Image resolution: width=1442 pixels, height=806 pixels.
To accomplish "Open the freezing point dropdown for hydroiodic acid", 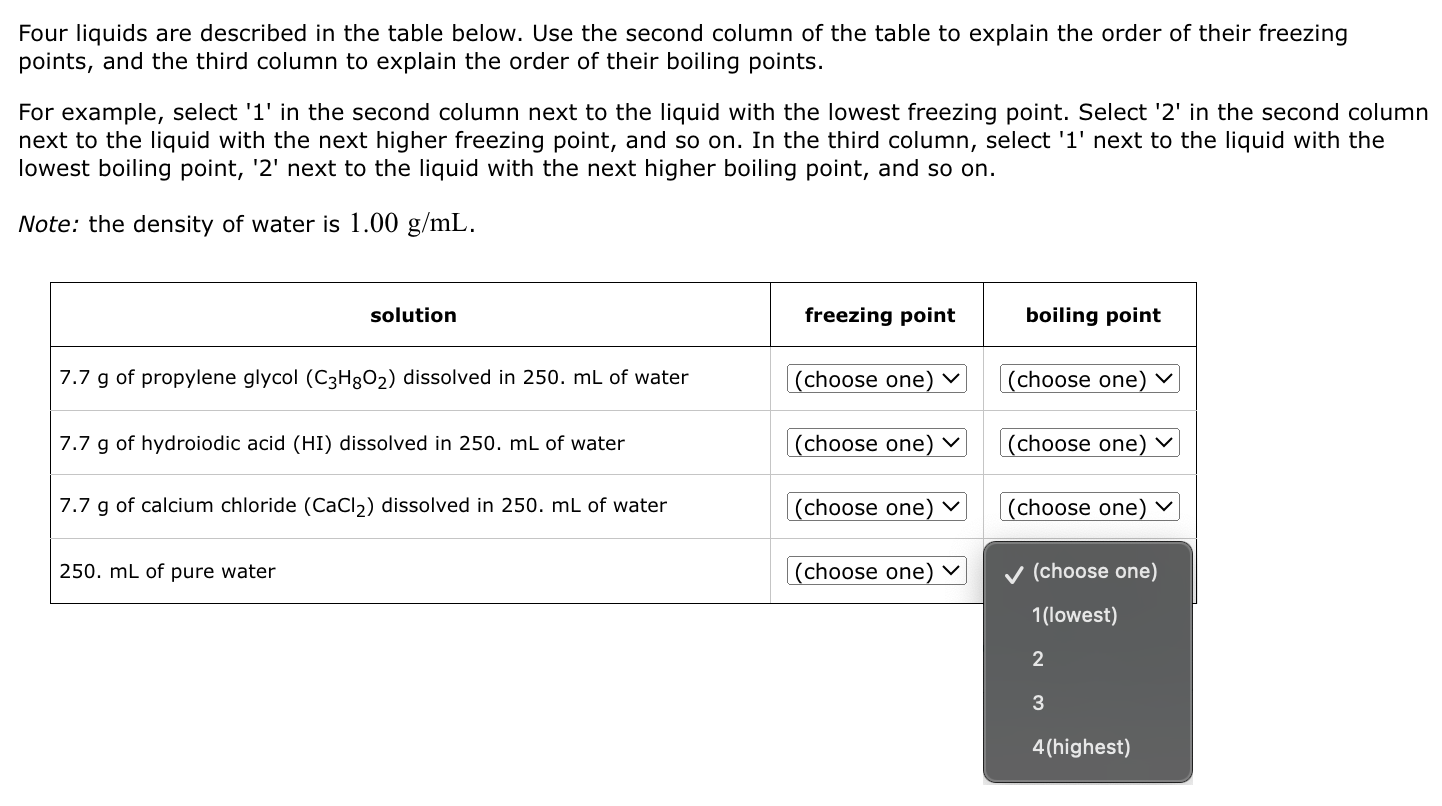I will [877, 443].
